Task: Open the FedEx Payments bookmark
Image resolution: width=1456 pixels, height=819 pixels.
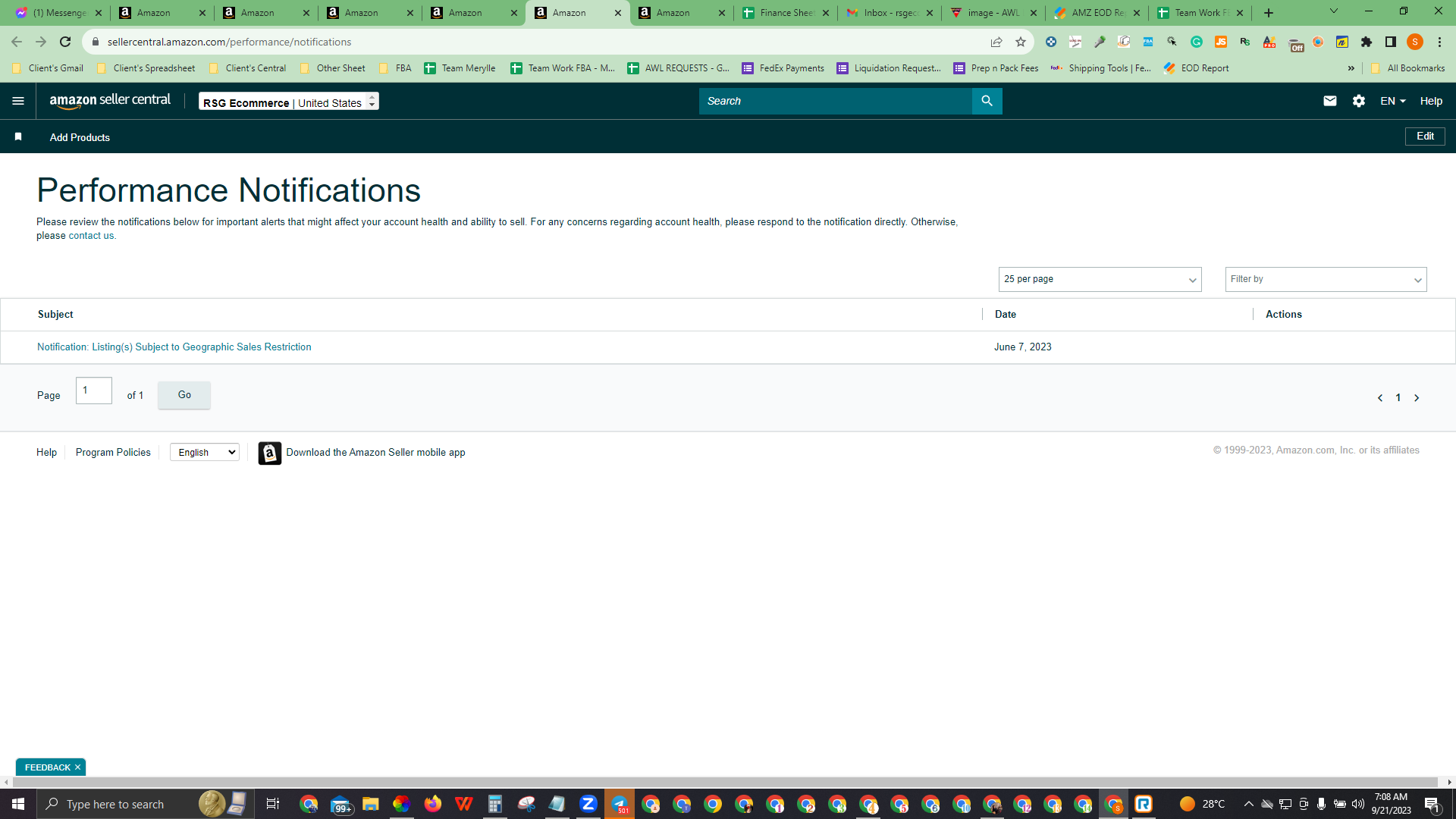Action: tap(783, 68)
